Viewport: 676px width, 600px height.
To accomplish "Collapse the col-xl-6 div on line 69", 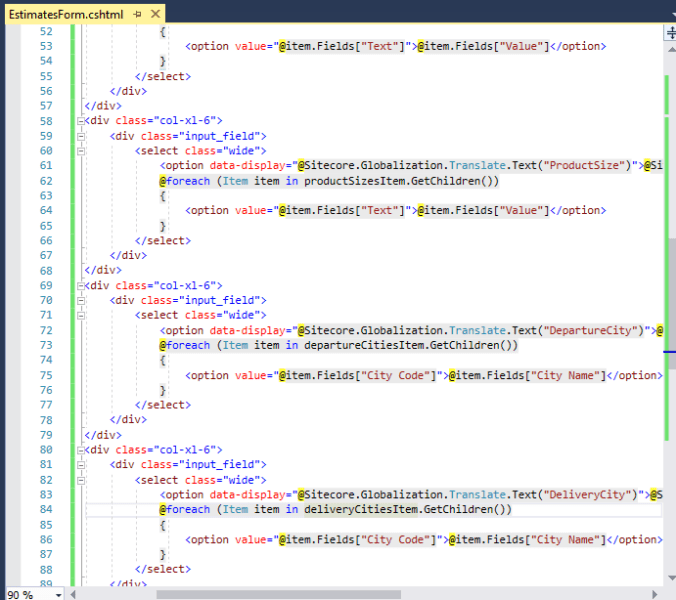I will pyautogui.click(x=81, y=285).
